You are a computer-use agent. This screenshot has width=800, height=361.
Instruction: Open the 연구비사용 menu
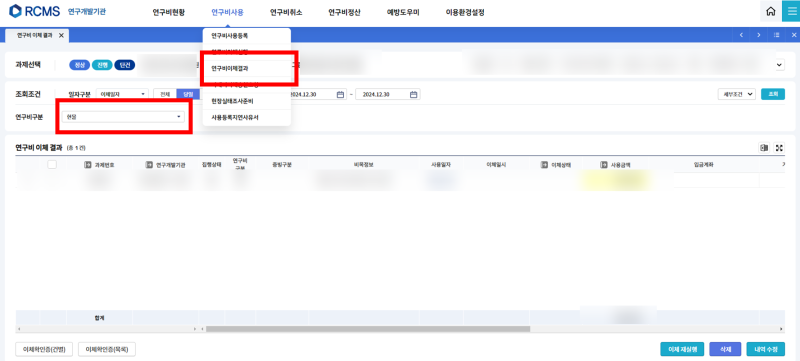(228, 12)
